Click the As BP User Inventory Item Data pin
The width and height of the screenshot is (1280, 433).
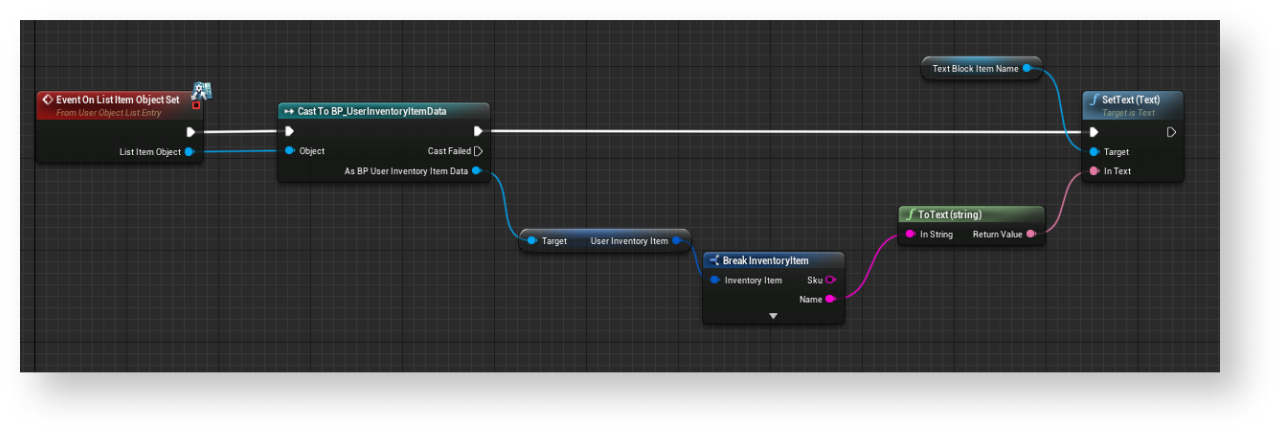point(476,171)
